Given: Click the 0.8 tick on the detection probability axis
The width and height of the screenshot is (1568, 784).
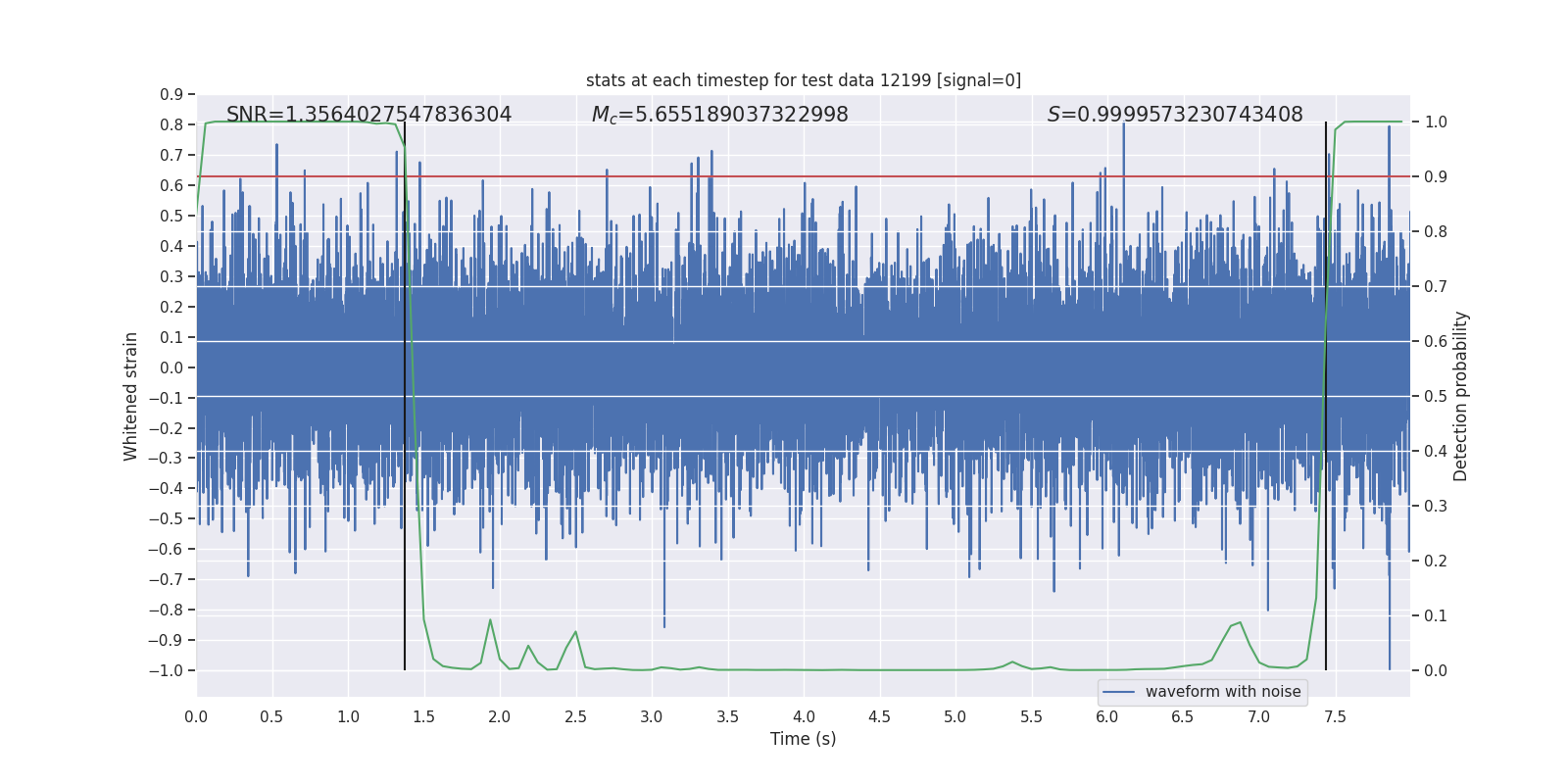Looking at the screenshot, I should 1436,232.
